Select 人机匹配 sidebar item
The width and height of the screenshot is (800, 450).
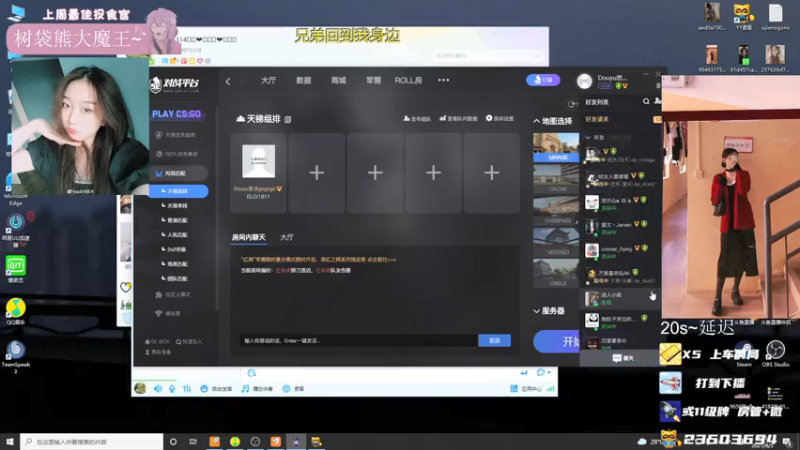point(175,235)
